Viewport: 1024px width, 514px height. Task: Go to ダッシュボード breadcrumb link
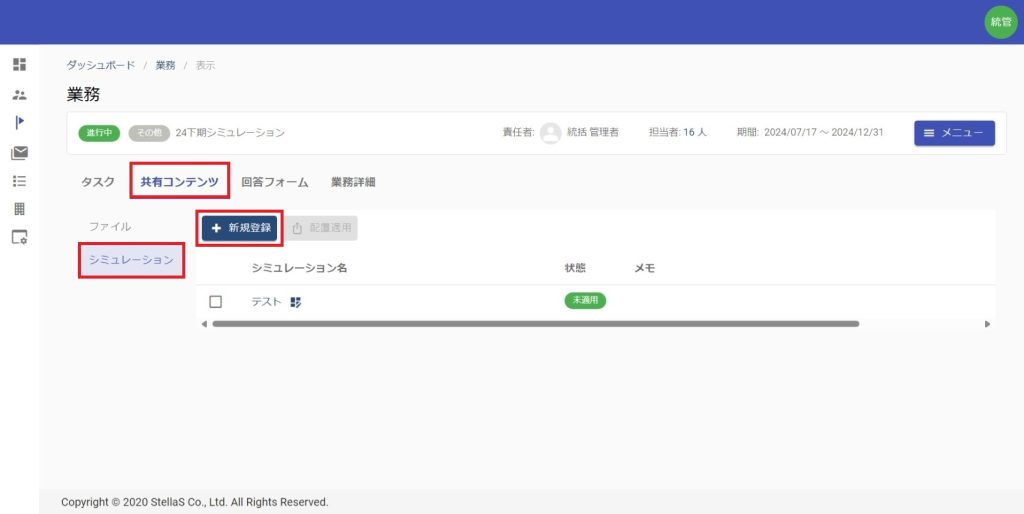tap(100, 65)
